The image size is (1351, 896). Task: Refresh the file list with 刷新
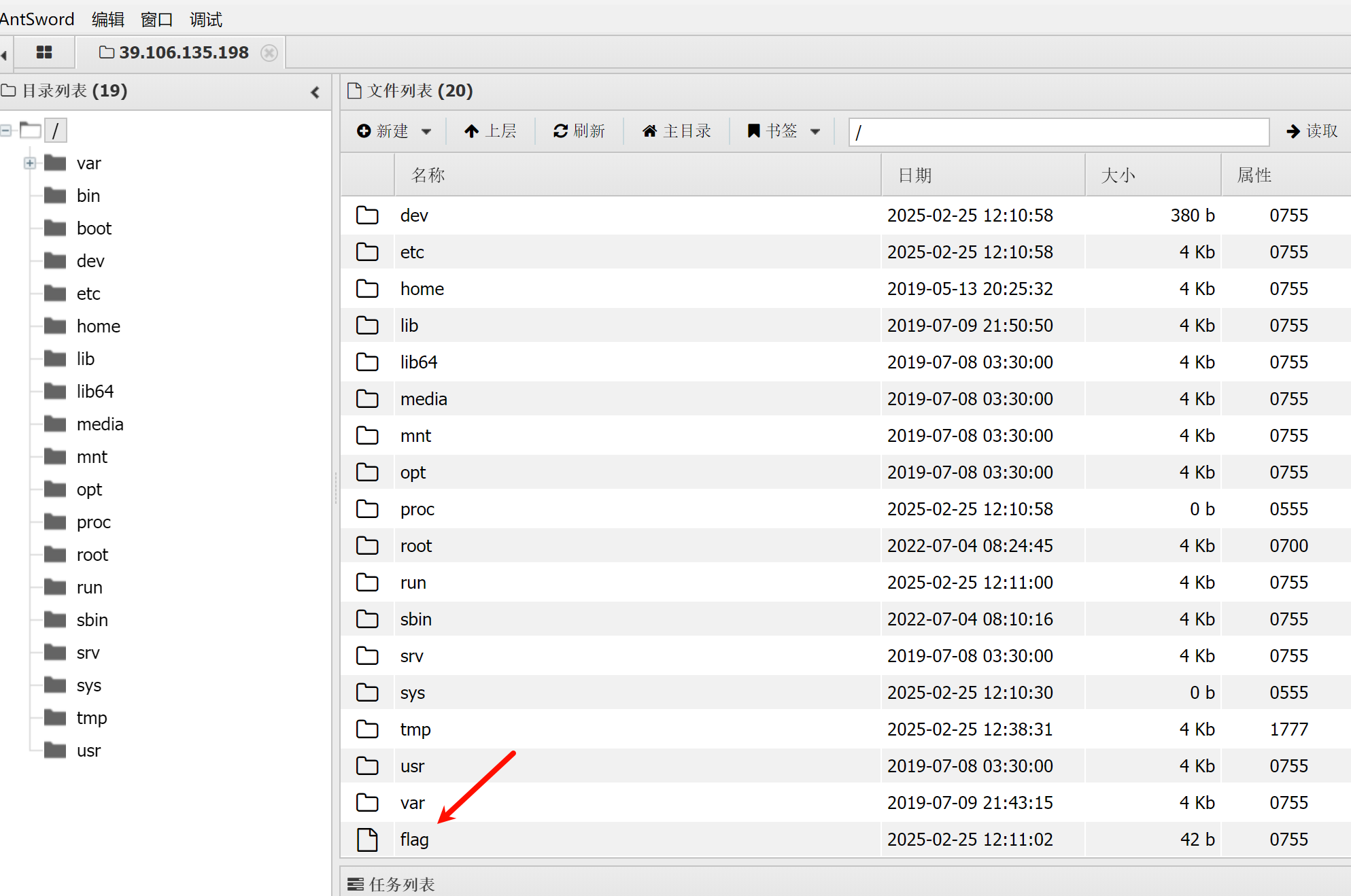click(x=579, y=131)
